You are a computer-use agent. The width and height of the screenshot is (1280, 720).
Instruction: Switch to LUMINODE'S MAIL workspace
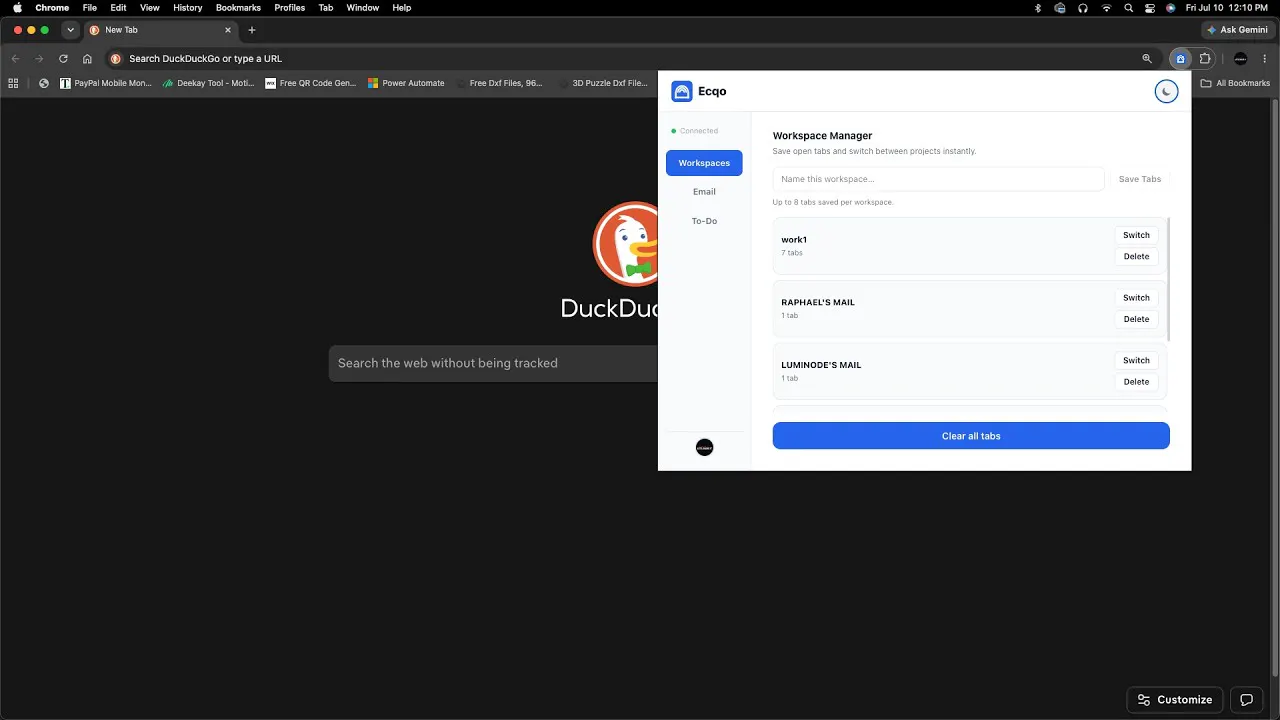[x=1136, y=360]
